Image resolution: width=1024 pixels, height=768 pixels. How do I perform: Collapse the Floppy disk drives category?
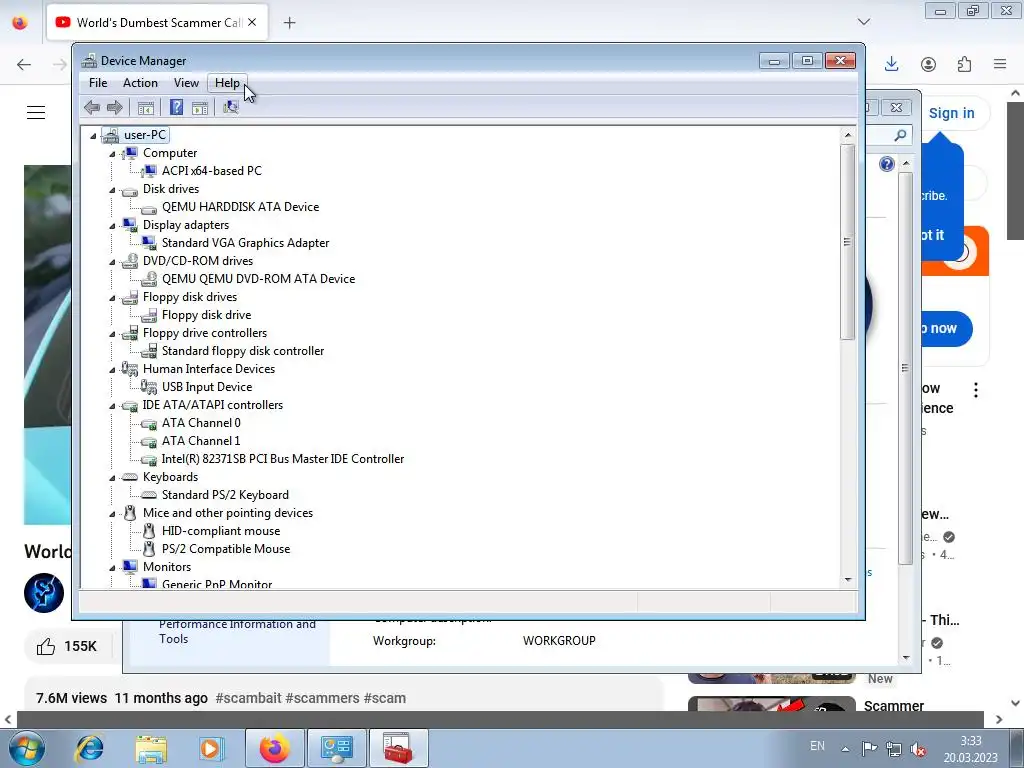click(112, 298)
